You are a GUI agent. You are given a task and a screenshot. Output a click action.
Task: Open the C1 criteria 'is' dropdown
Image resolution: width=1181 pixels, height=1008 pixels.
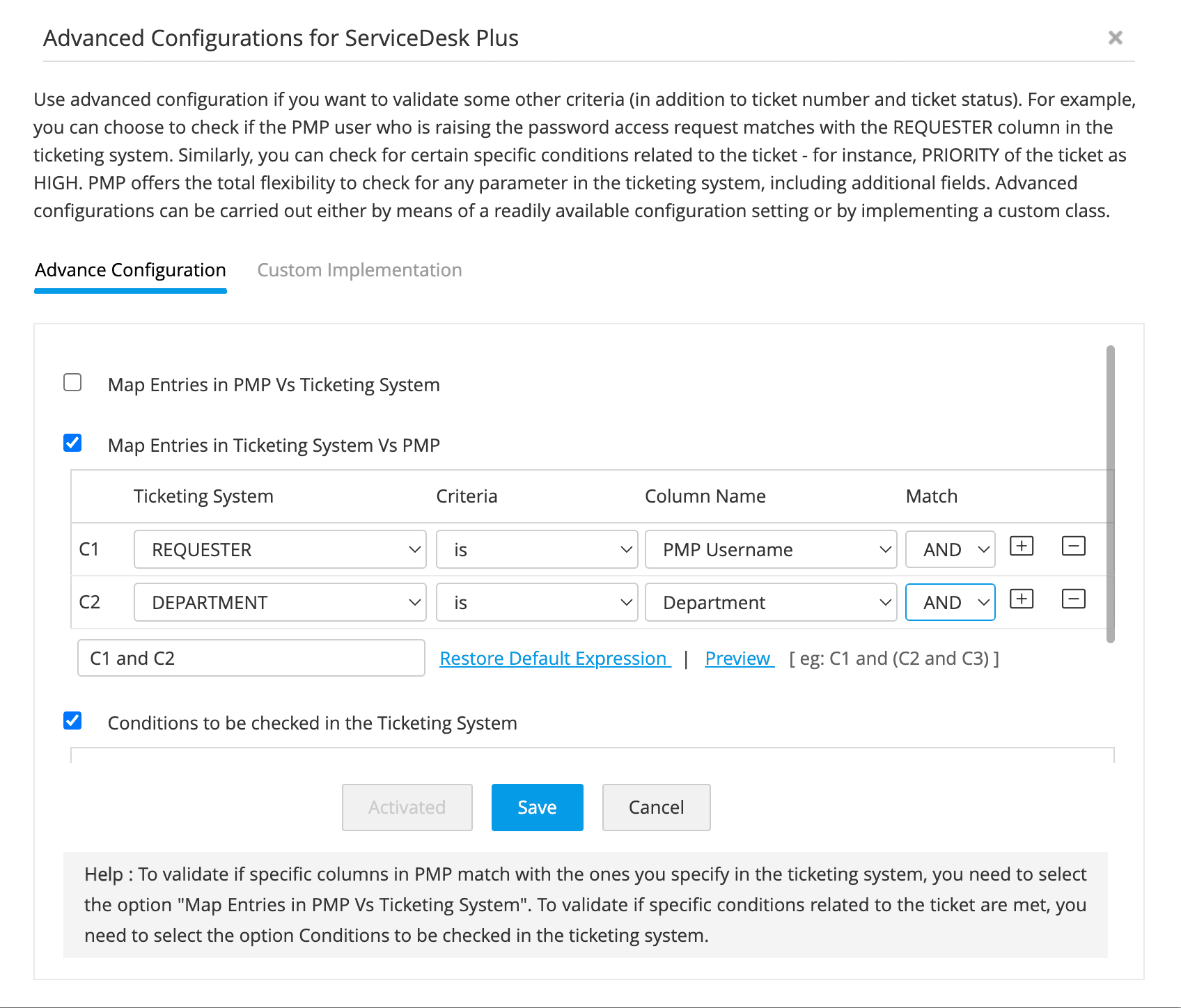tap(537, 549)
